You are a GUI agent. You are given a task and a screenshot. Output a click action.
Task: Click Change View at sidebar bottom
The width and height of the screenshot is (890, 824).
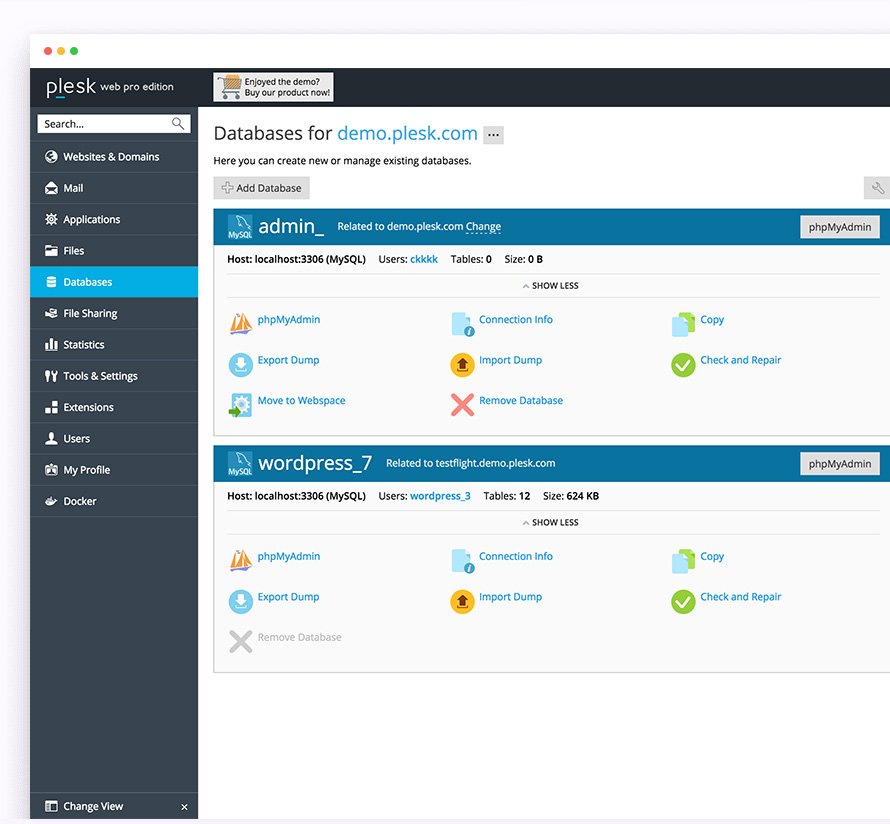[x=93, y=806]
